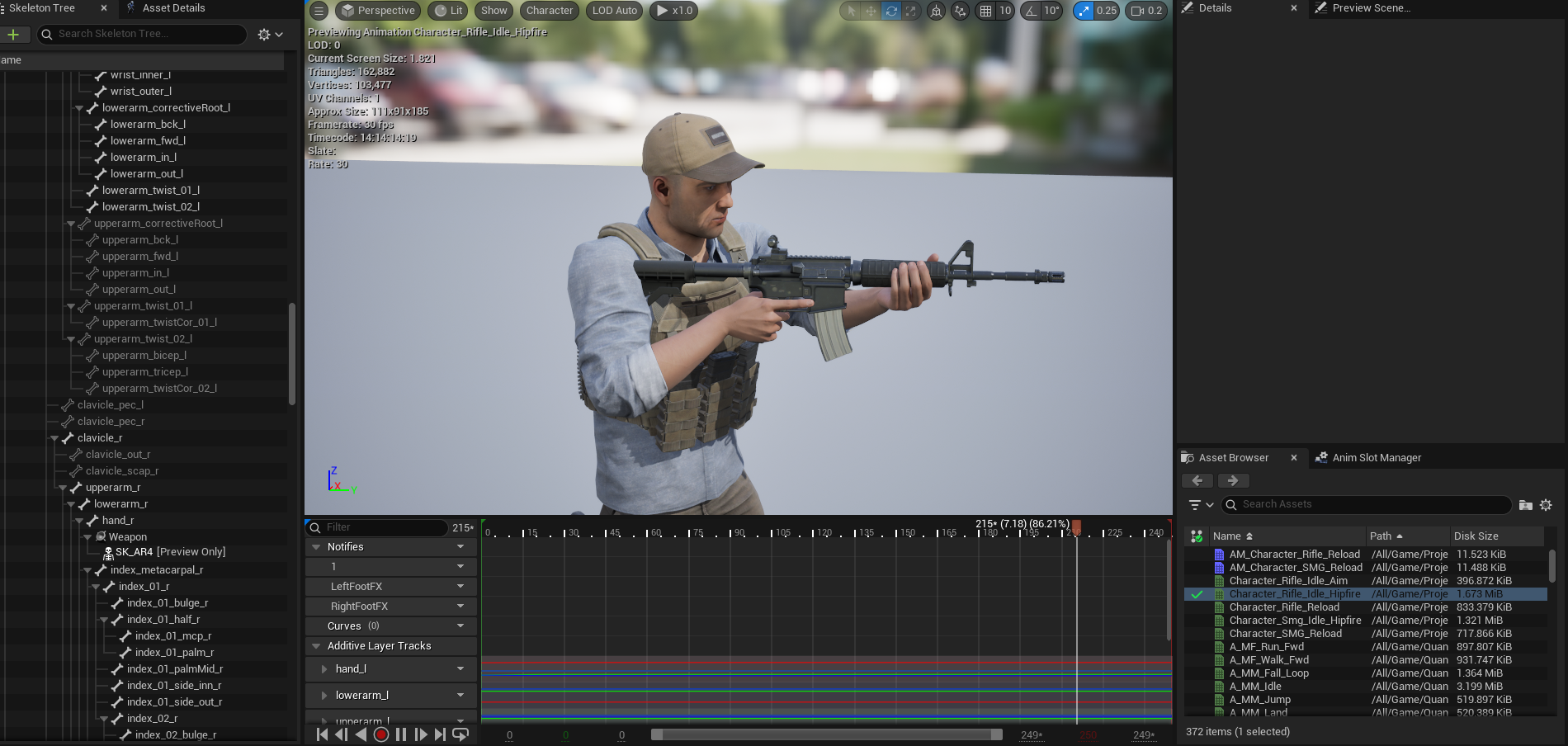Enable looping playback record button
This screenshot has width=1568, height=746.
(380, 734)
